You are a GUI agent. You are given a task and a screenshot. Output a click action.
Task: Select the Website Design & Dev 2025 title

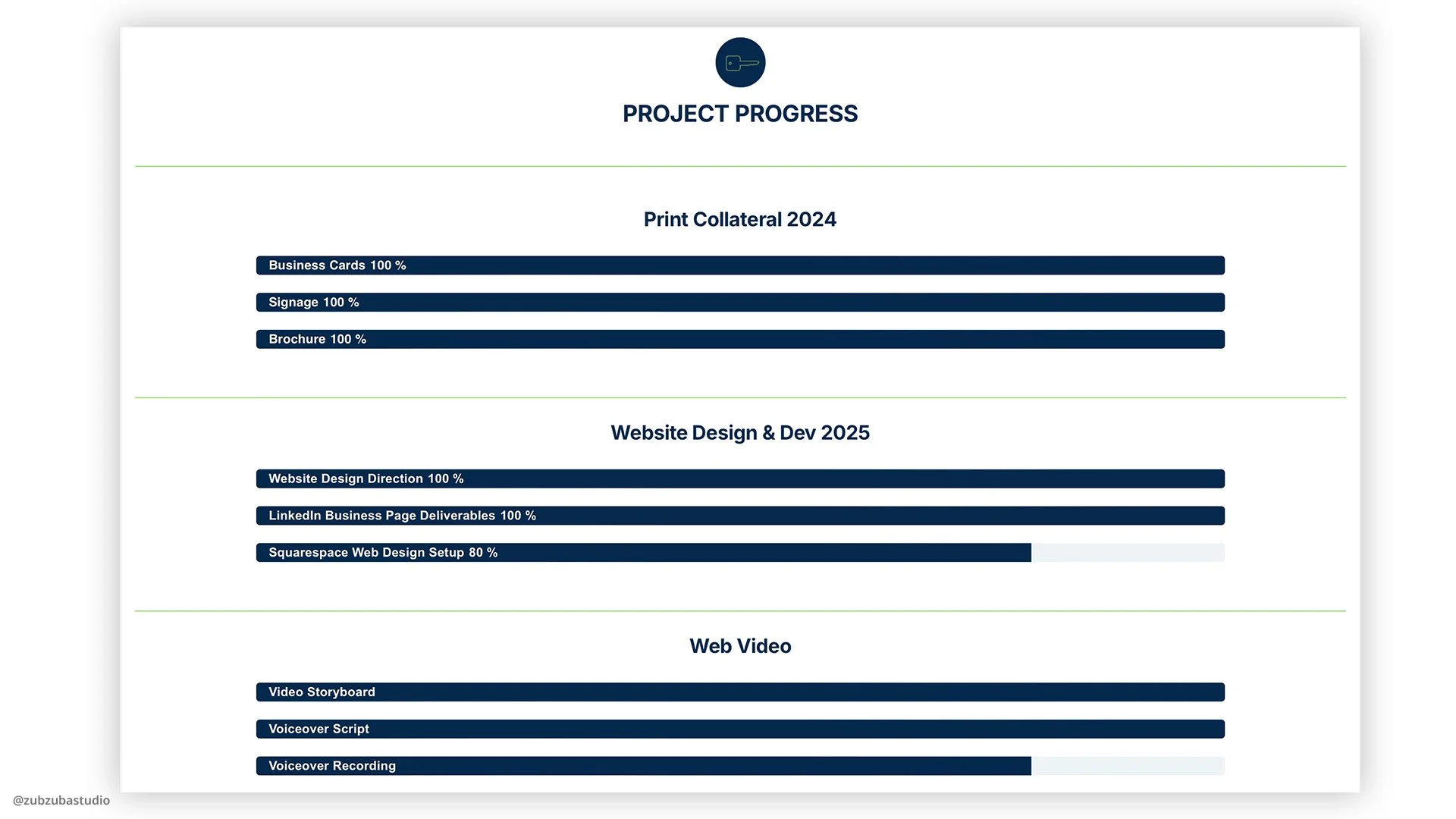[740, 433]
